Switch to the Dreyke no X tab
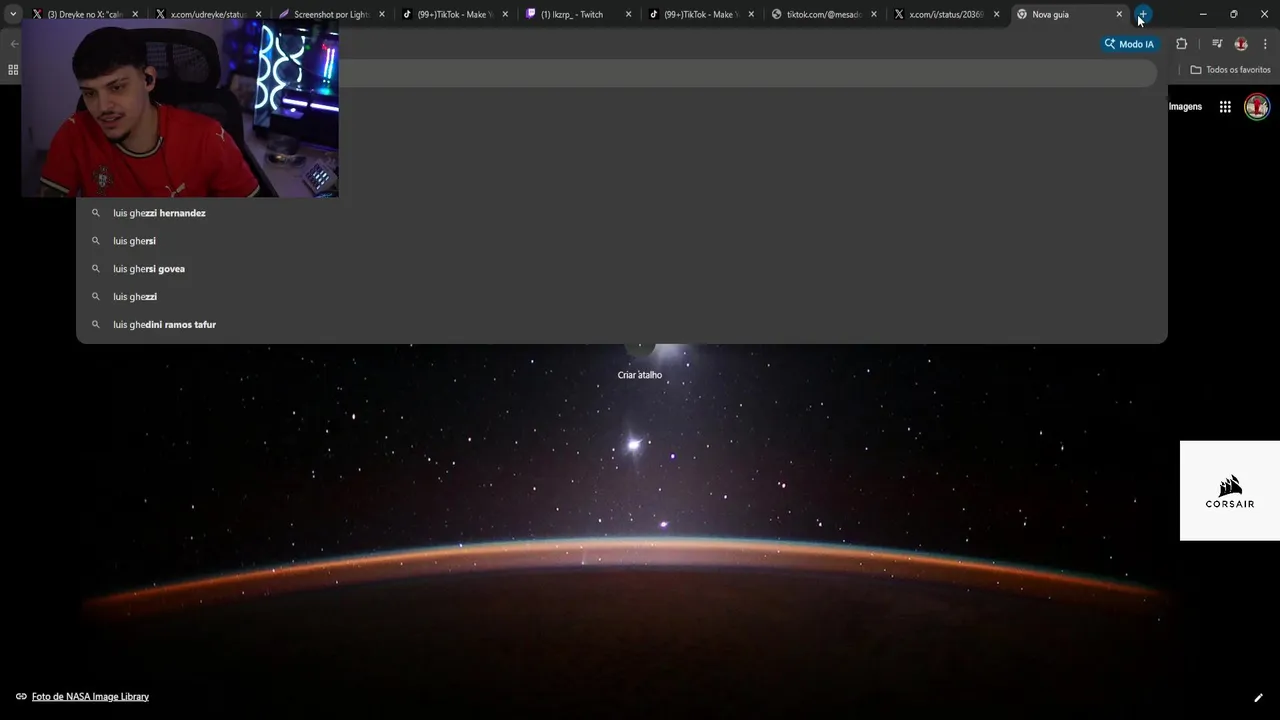This screenshot has width=1280, height=720. pos(84,14)
